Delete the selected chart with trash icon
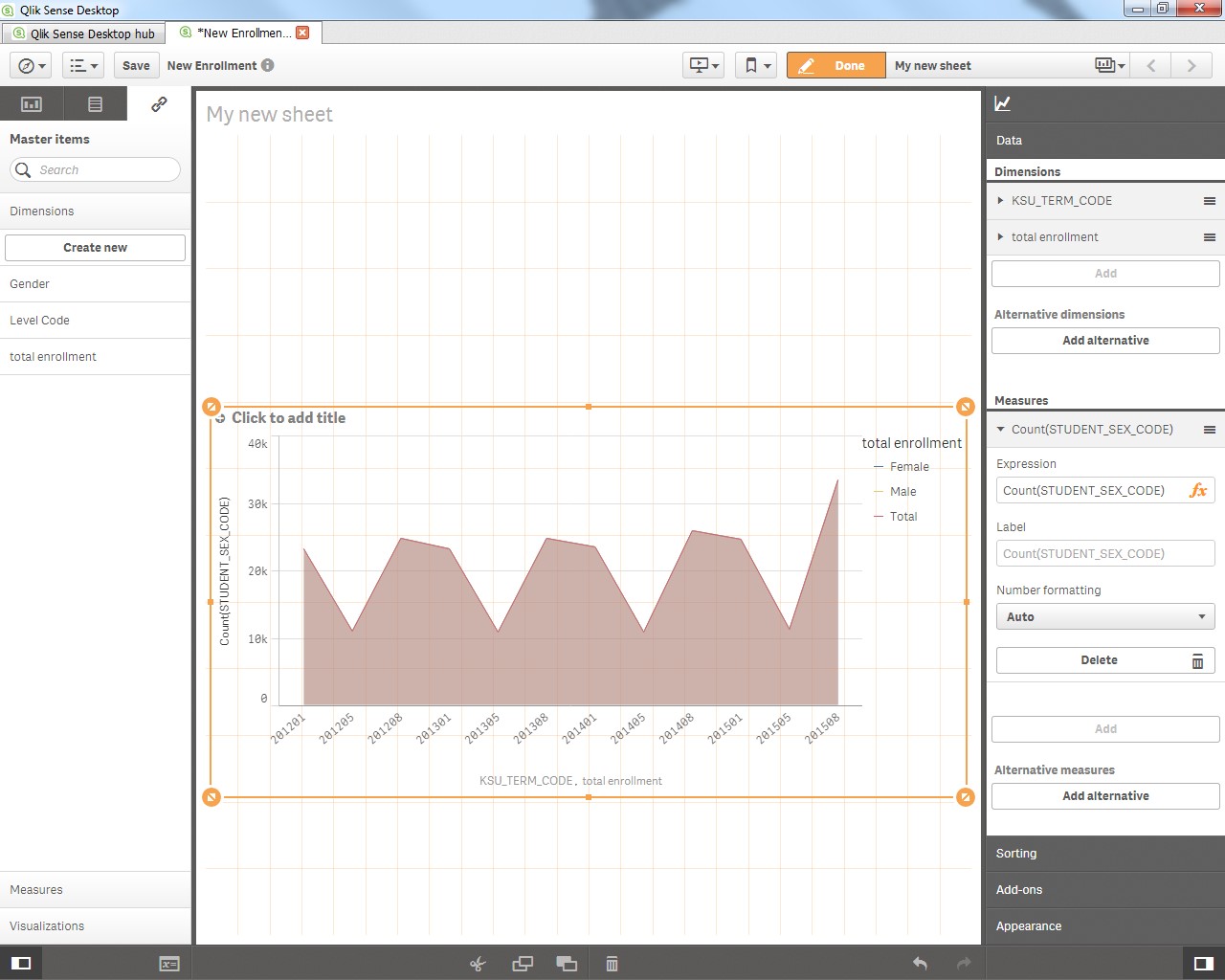The image size is (1225, 980). pyautogui.click(x=612, y=964)
